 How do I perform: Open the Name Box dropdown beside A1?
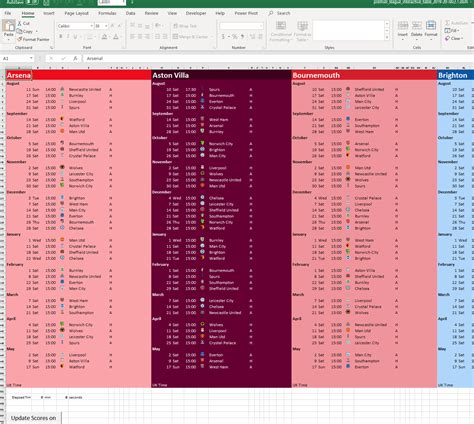click(31, 58)
